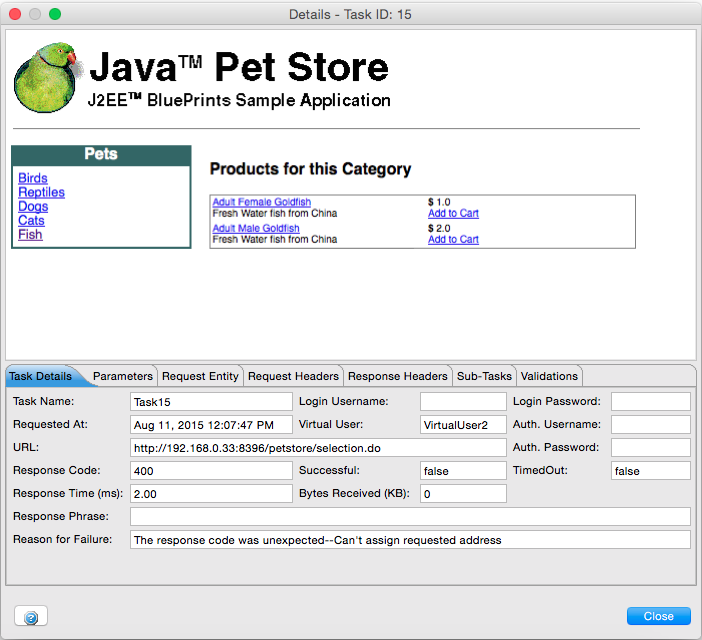Click the green window zoom button
702x640 pixels.
coord(55,14)
